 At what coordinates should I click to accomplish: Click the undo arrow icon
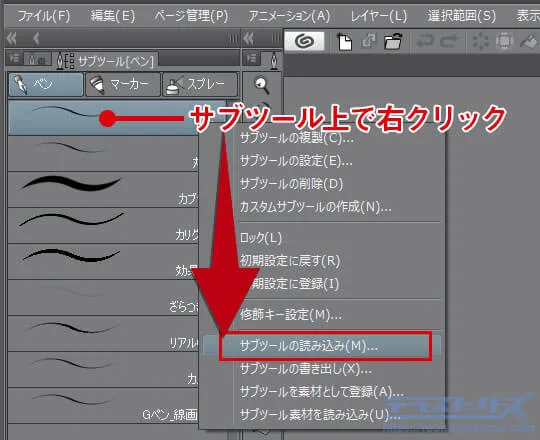425,41
